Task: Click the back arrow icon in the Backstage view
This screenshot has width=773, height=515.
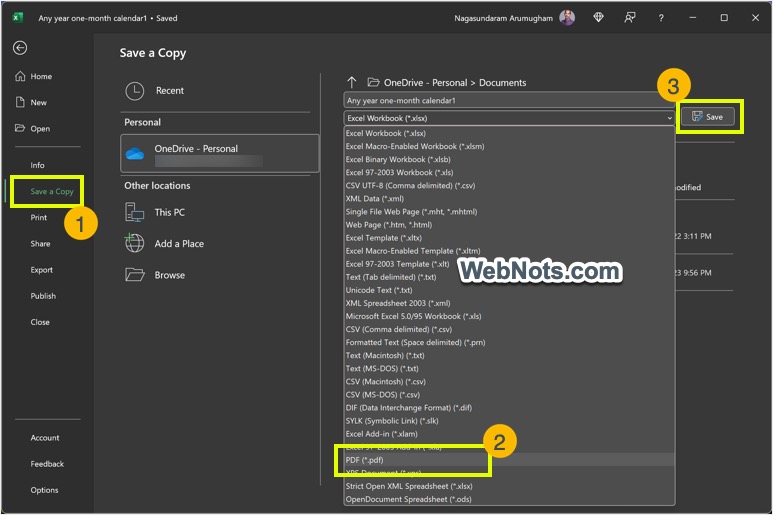Action: coord(20,48)
